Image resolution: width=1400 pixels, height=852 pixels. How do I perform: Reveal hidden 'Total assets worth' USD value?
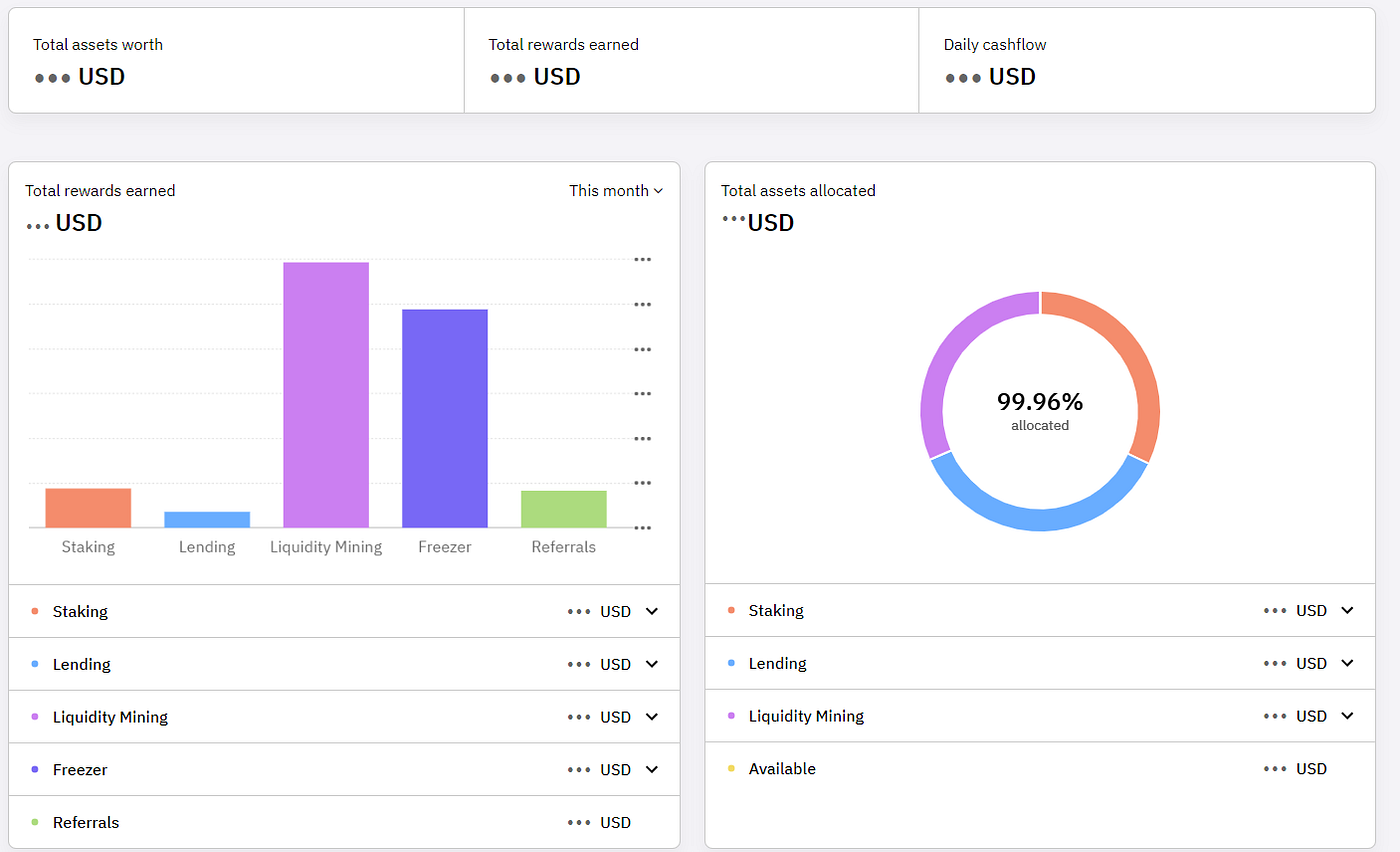[x=79, y=77]
